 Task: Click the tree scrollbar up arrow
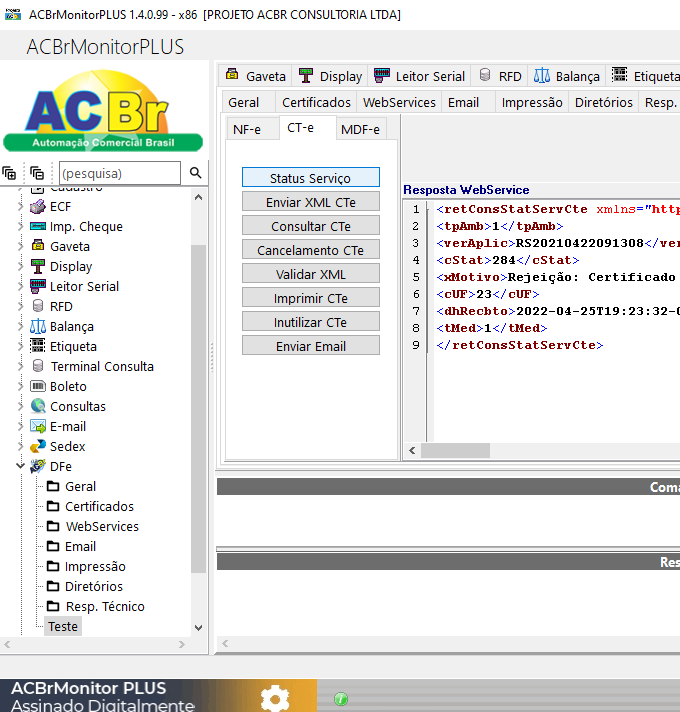pos(198,197)
